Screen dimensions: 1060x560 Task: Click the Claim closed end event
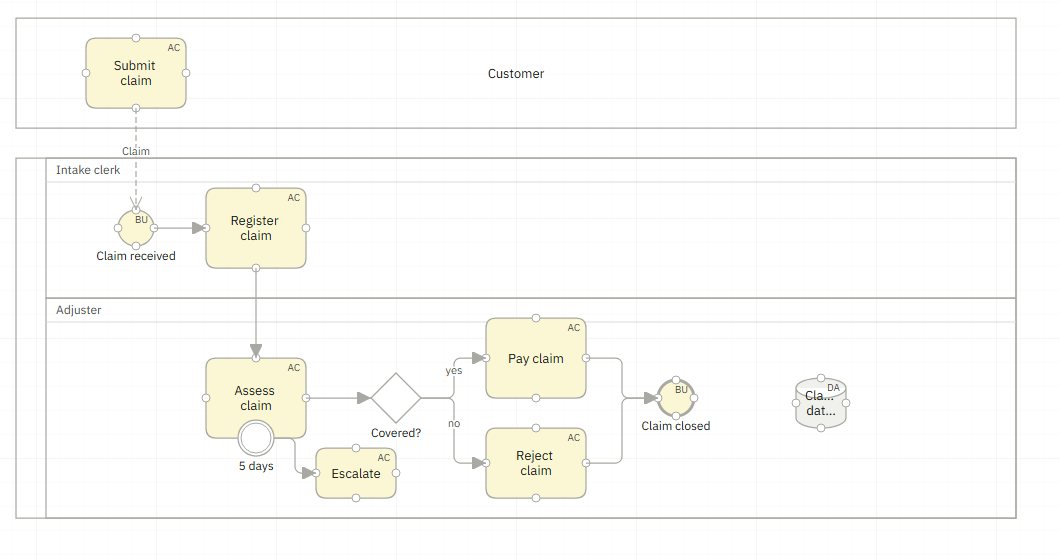click(x=676, y=398)
